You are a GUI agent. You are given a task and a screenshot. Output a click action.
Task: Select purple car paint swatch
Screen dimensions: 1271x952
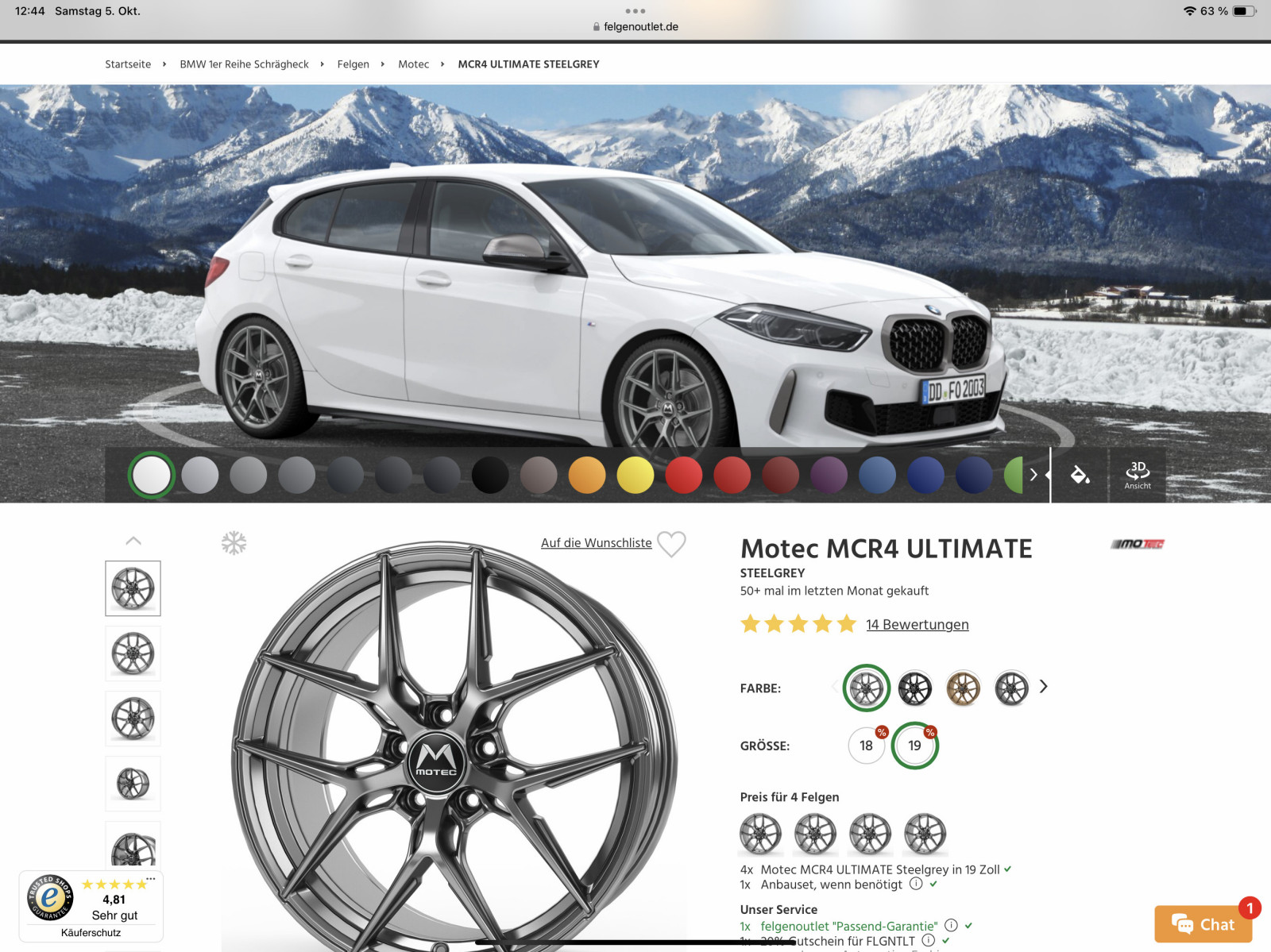tap(829, 475)
